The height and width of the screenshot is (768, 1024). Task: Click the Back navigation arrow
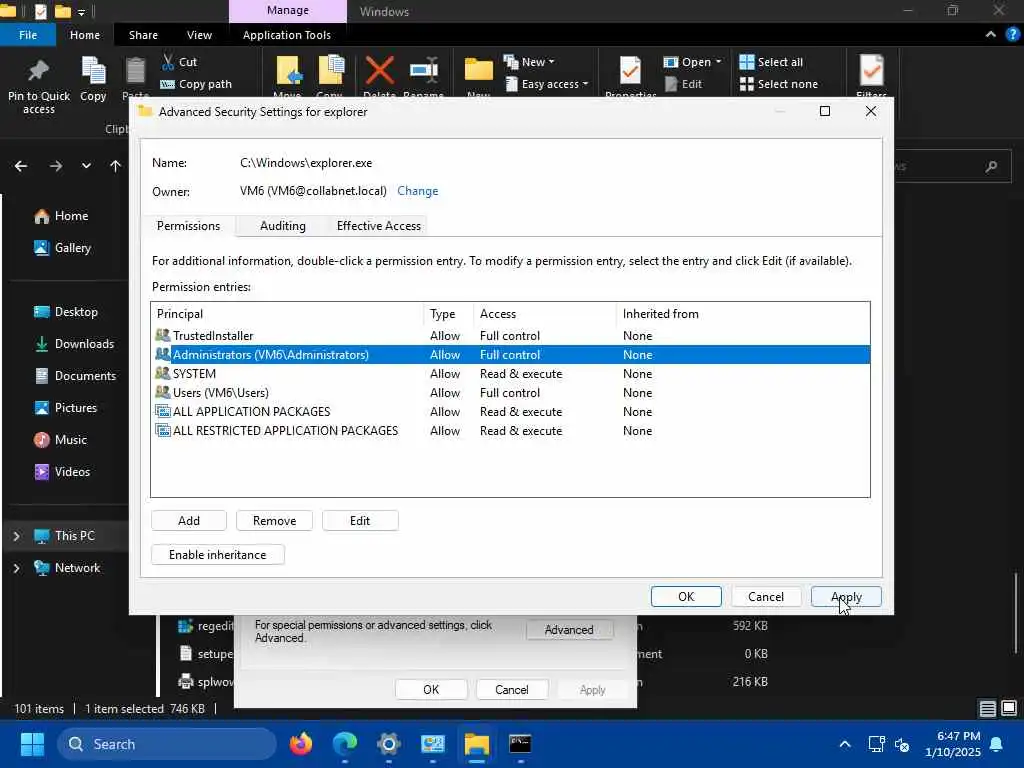tap(21, 166)
